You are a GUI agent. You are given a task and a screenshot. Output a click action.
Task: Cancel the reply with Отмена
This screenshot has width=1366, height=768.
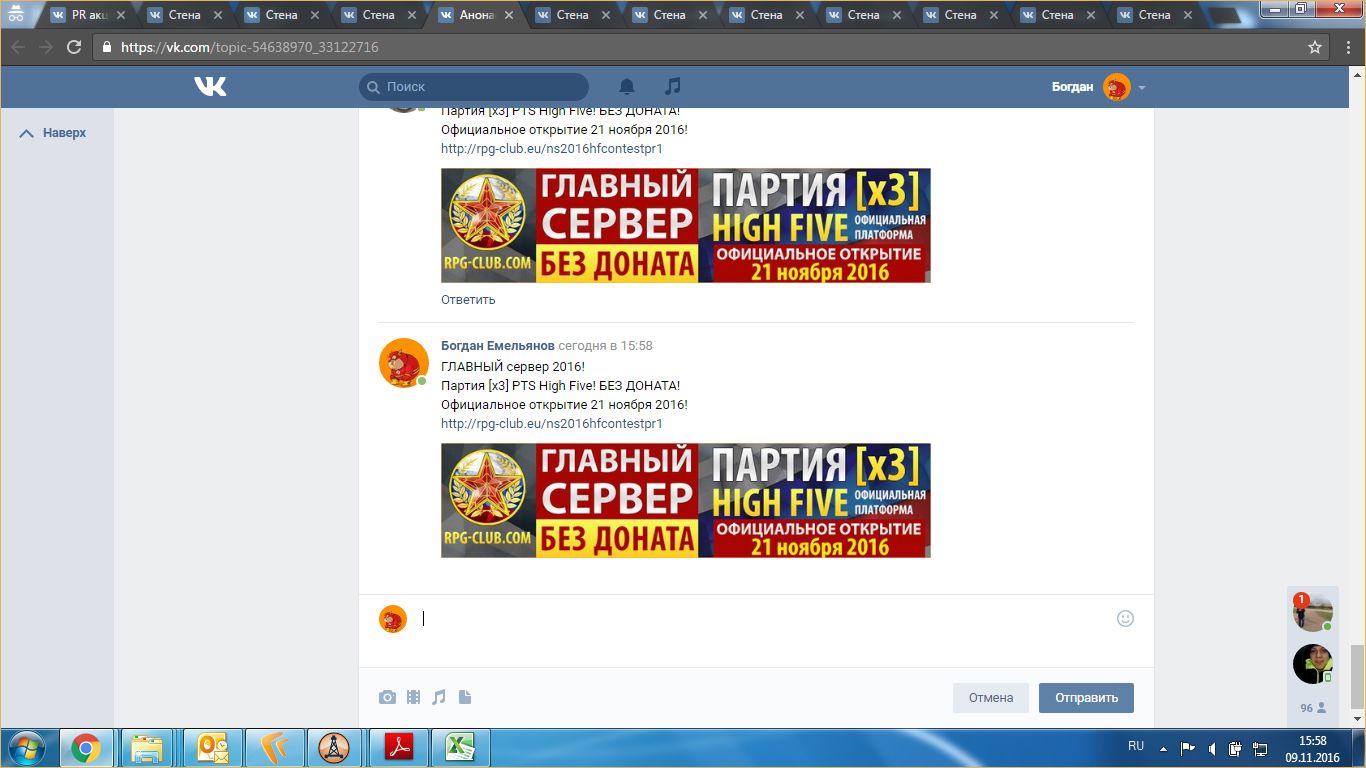(x=991, y=698)
